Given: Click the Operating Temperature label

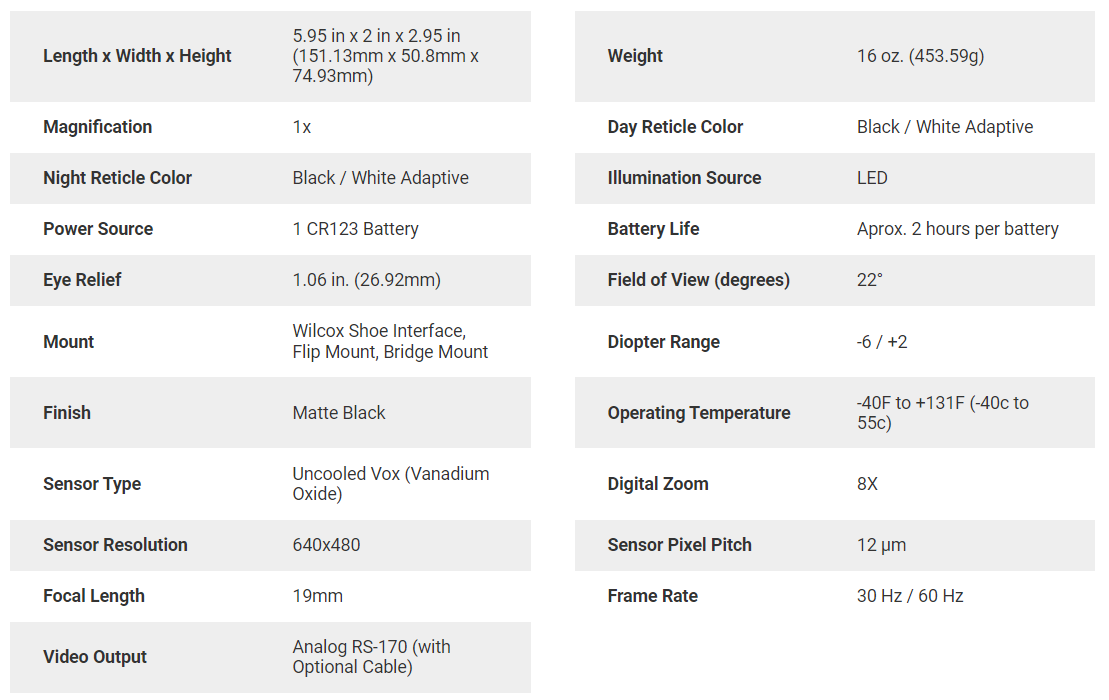Looking at the screenshot, I should (x=698, y=413).
